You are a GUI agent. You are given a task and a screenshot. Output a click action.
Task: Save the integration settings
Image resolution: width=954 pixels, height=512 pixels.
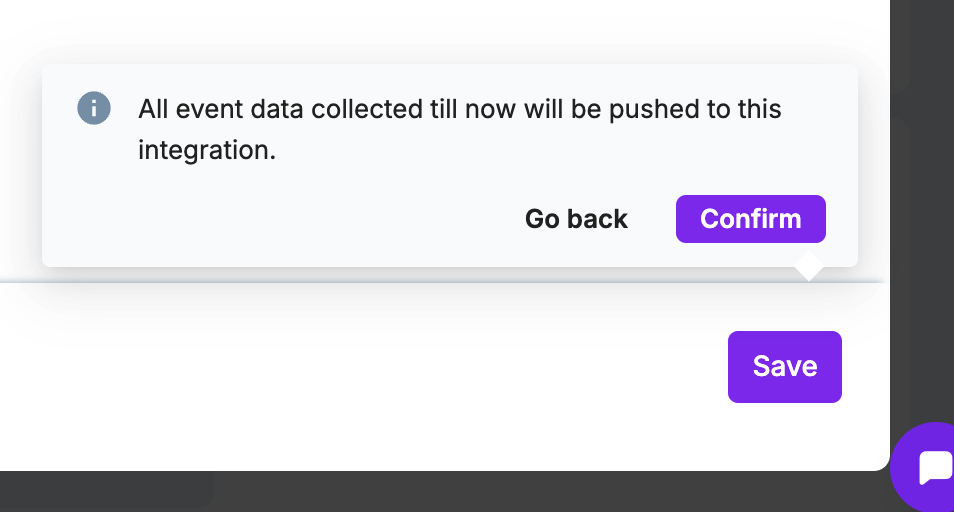[x=784, y=366]
